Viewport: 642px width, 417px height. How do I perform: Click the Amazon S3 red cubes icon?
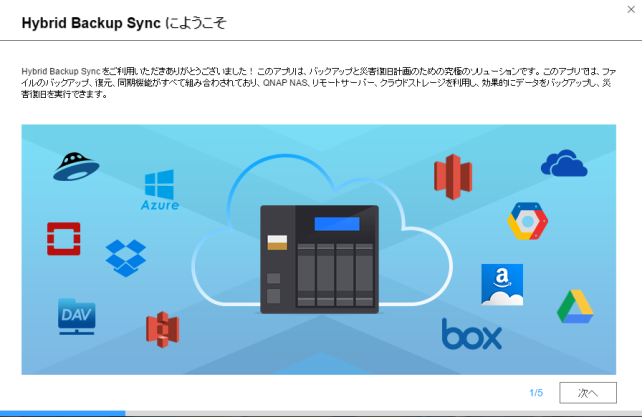(x=163, y=330)
